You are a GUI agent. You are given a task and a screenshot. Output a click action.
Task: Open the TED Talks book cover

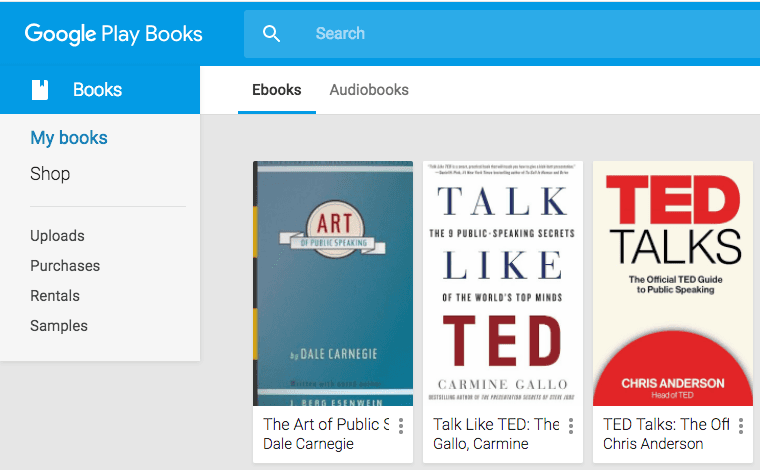pyautogui.click(x=673, y=283)
